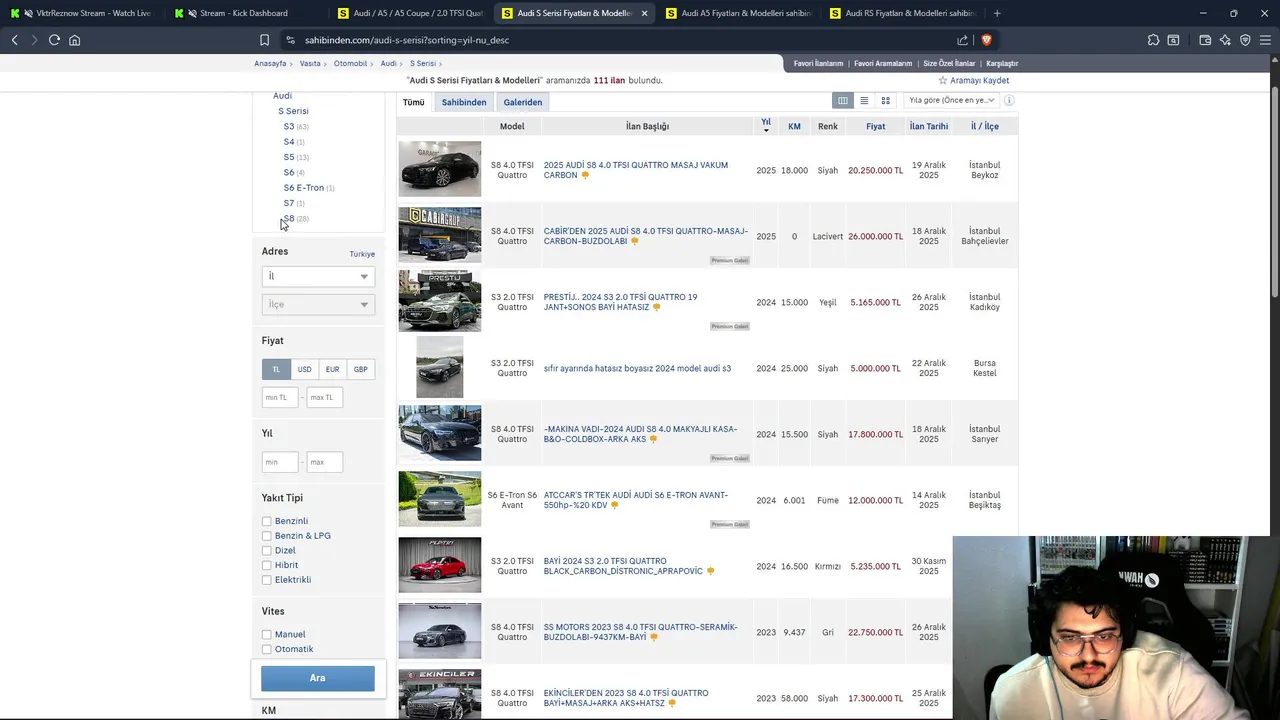Viewport: 1280px width, 720px height.
Task: Switch to list view icon
Action: click(x=864, y=101)
